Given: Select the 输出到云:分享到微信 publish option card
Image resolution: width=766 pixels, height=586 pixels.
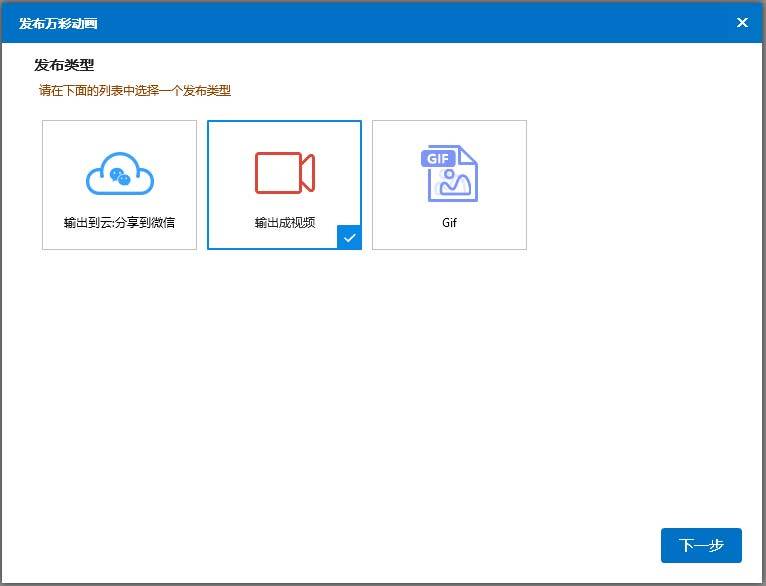Looking at the screenshot, I should point(119,185).
